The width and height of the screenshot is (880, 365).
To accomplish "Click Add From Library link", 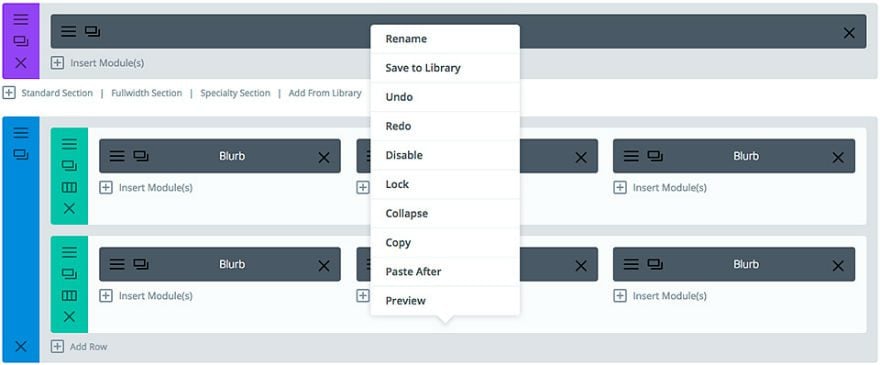I will (x=325, y=93).
